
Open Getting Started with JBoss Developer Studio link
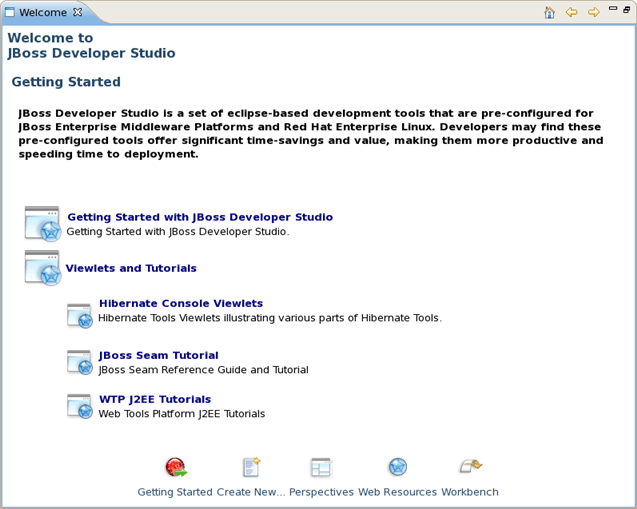(x=200, y=217)
